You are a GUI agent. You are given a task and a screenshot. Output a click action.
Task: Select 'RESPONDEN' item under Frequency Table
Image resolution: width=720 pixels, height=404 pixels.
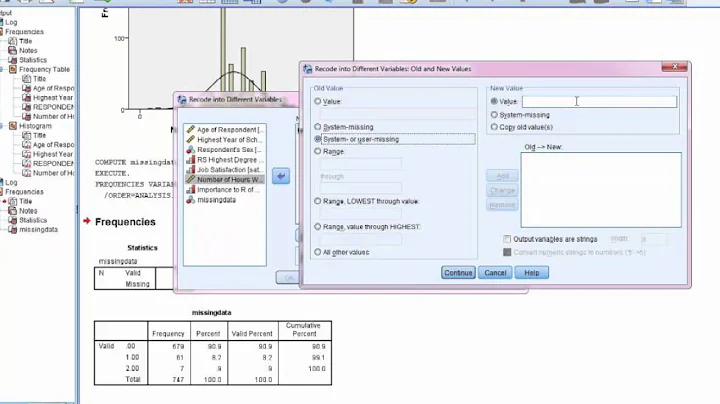53,107
